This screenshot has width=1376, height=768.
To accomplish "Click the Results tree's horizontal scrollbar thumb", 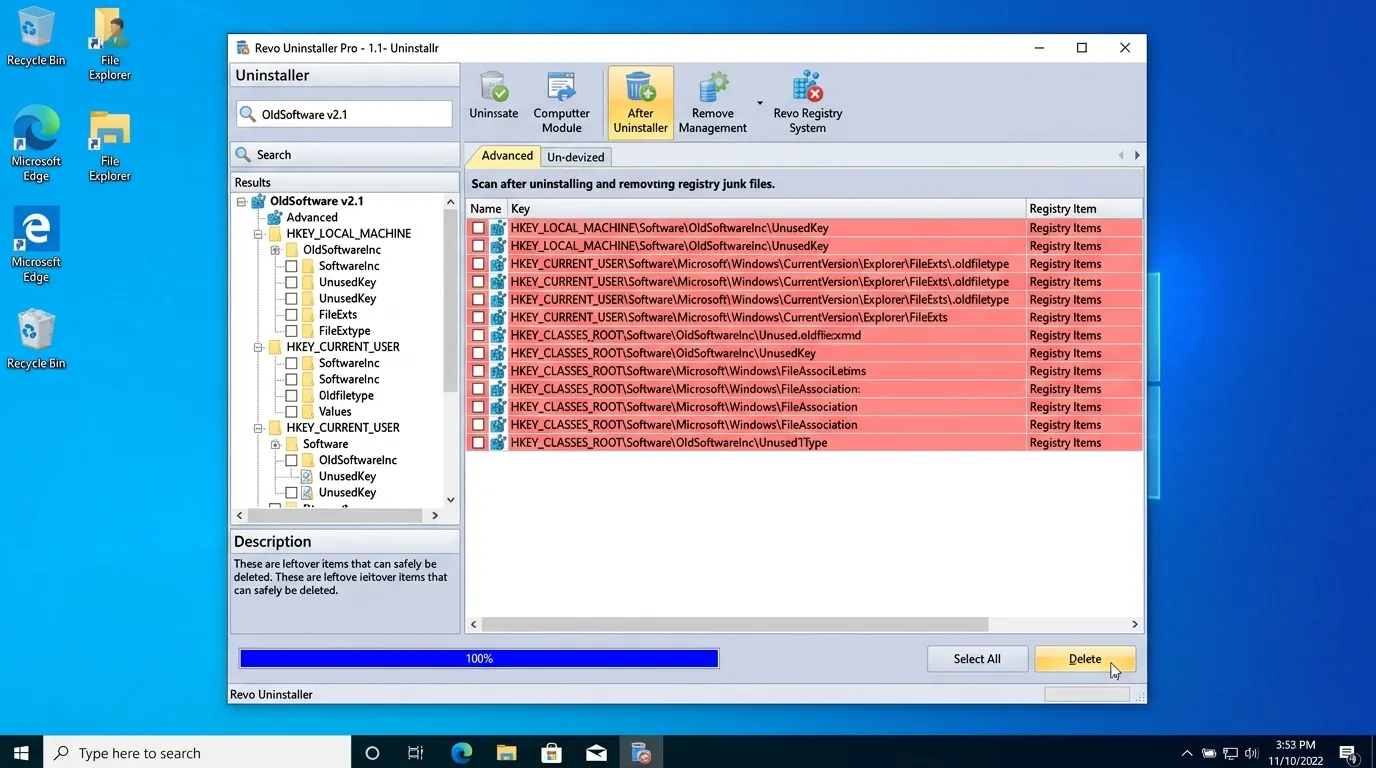I will point(334,515).
